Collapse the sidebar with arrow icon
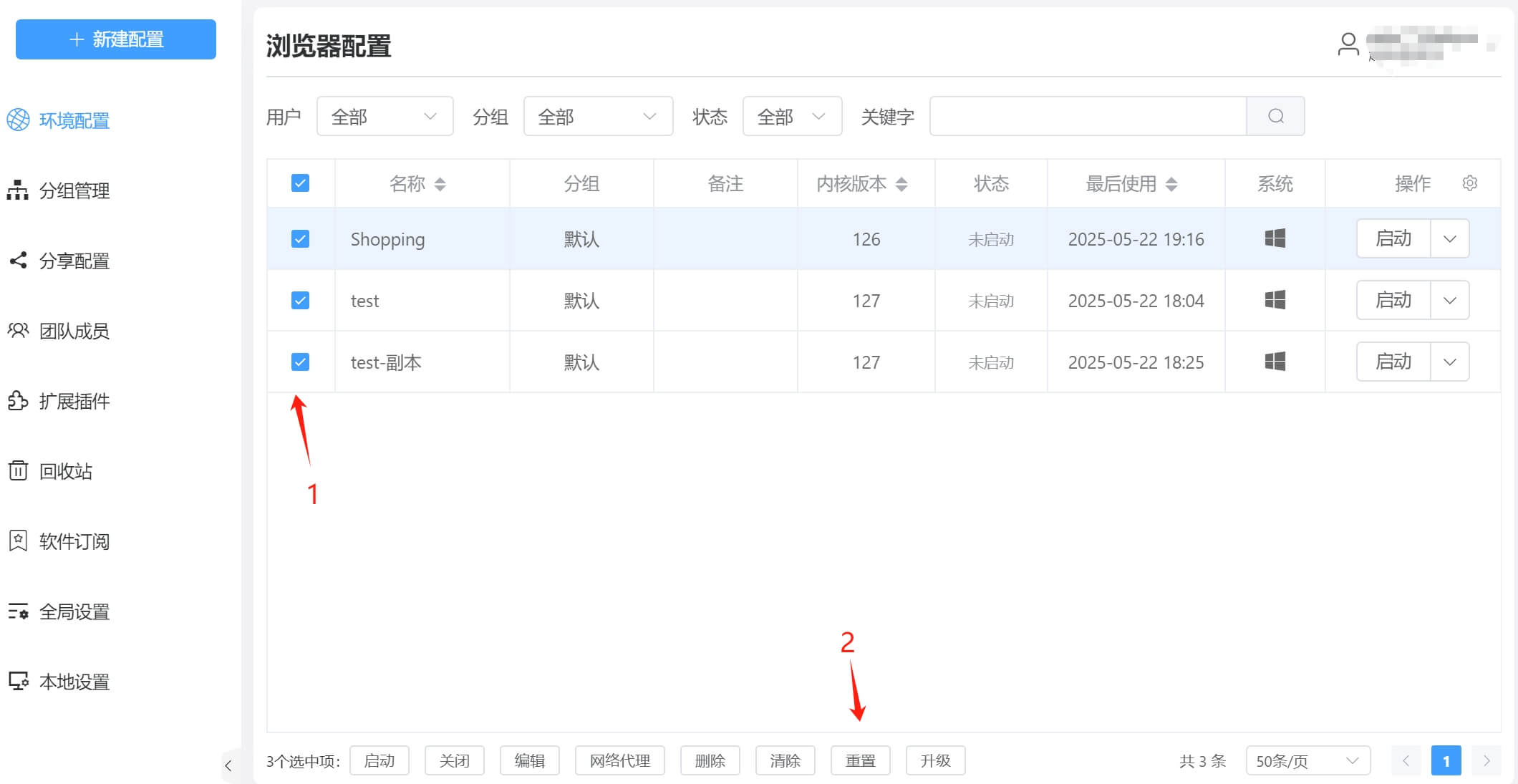This screenshot has height=784, width=1518. 228,765
